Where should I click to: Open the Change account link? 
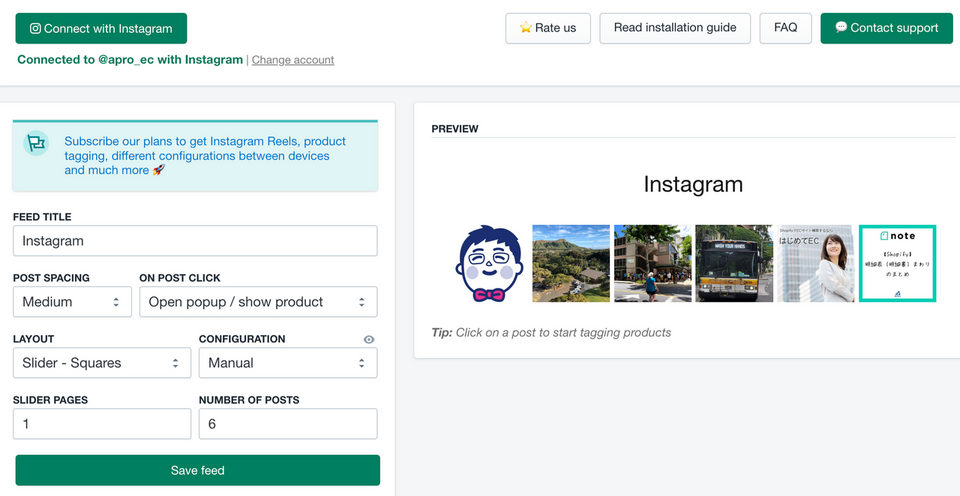(x=293, y=60)
